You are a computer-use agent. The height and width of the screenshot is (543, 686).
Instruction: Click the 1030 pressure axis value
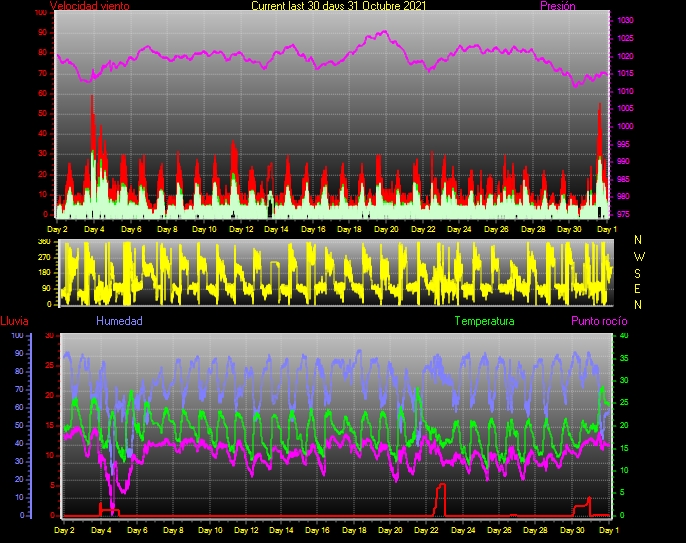tap(625, 20)
